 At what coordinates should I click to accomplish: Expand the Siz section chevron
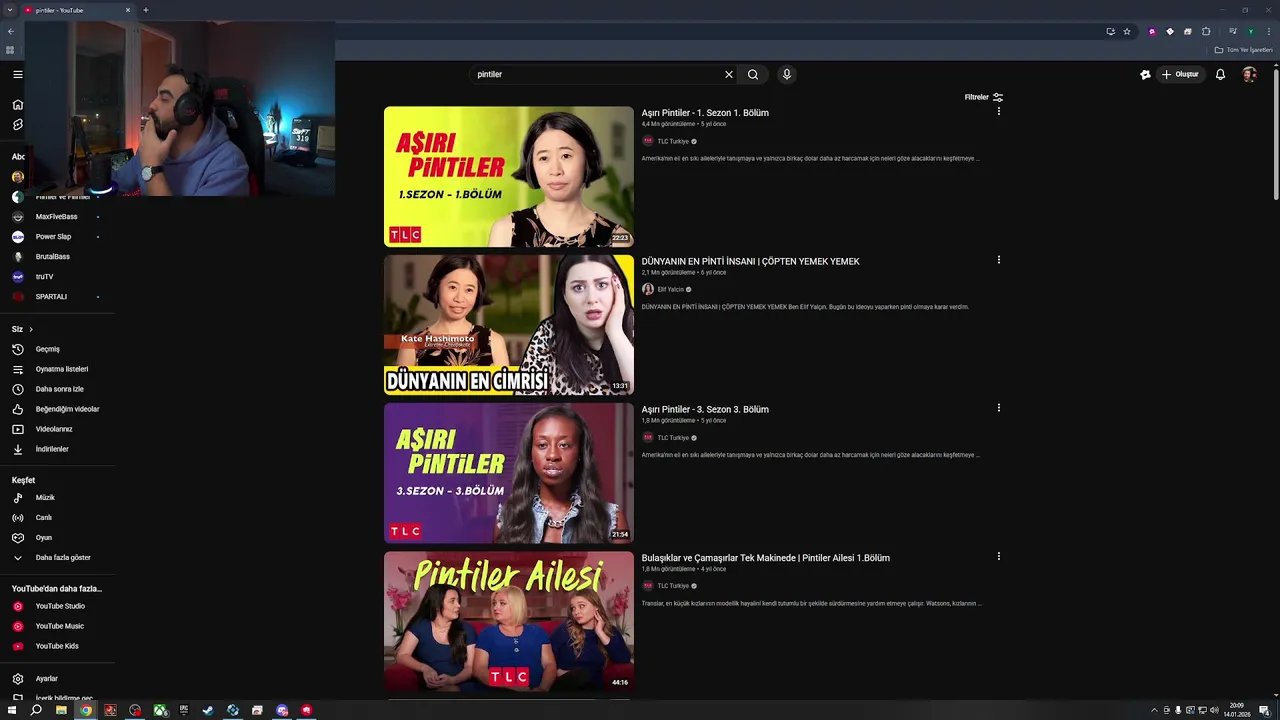pyautogui.click(x=31, y=329)
